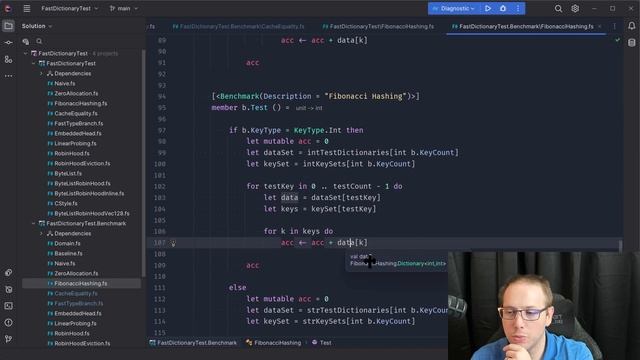Click the "Fibonacci Hashing" string on line 94
The width and height of the screenshot is (640, 360).
[367, 96]
